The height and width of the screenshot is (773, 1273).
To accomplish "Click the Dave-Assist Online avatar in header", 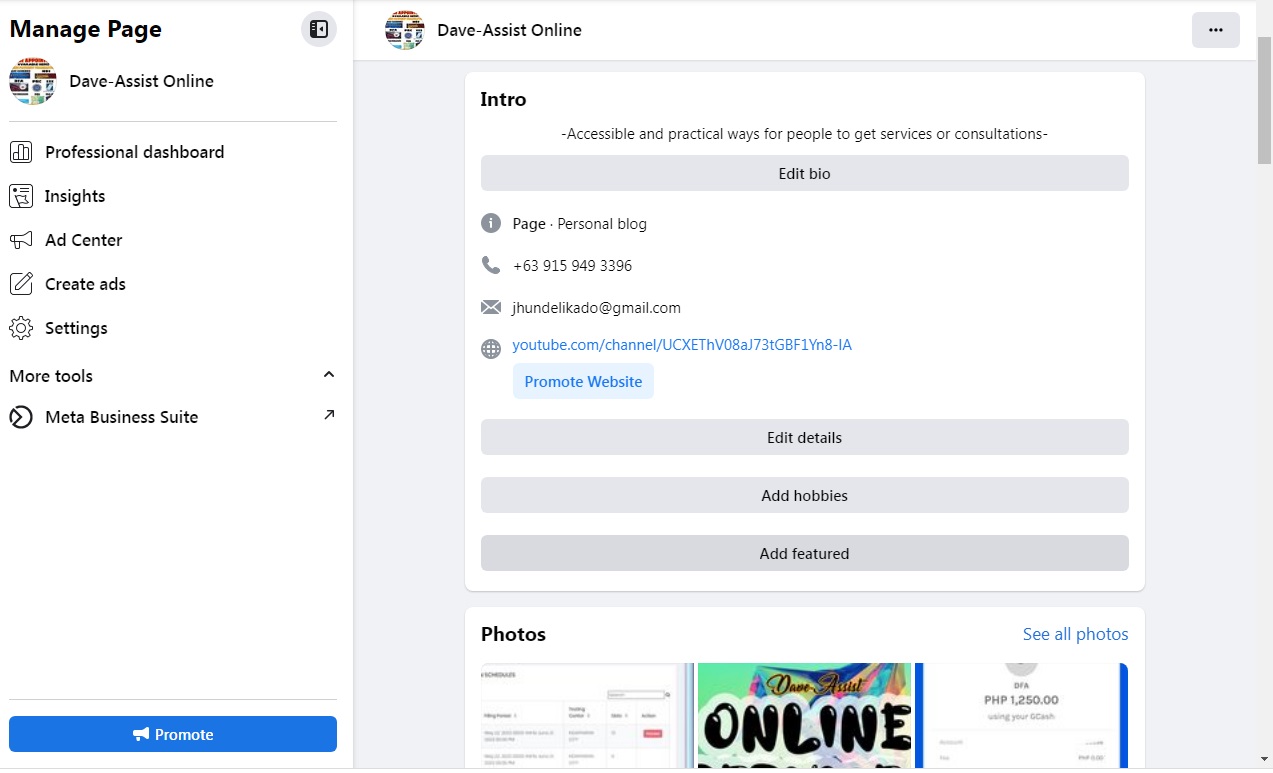I will 405,30.
